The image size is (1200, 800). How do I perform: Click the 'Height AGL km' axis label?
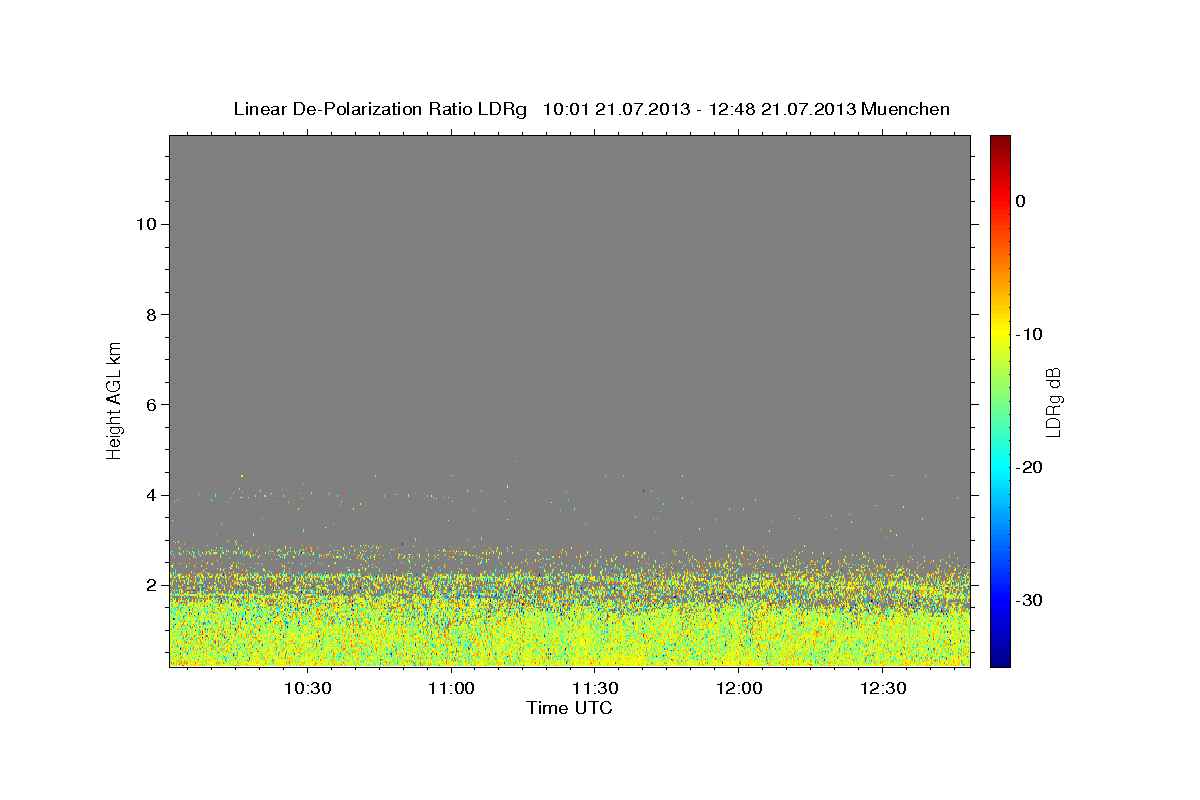pos(114,400)
